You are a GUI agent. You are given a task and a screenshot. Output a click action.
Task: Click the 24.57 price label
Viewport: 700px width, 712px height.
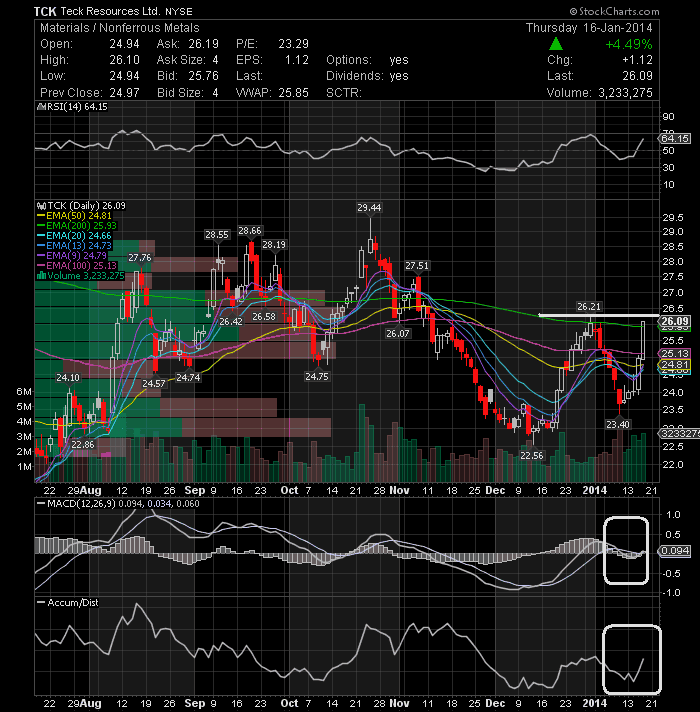153,384
